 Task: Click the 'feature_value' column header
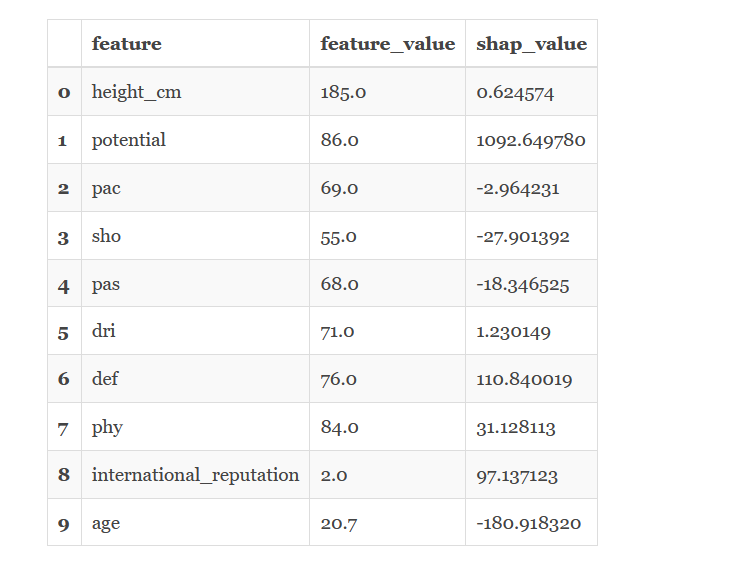point(387,44)
